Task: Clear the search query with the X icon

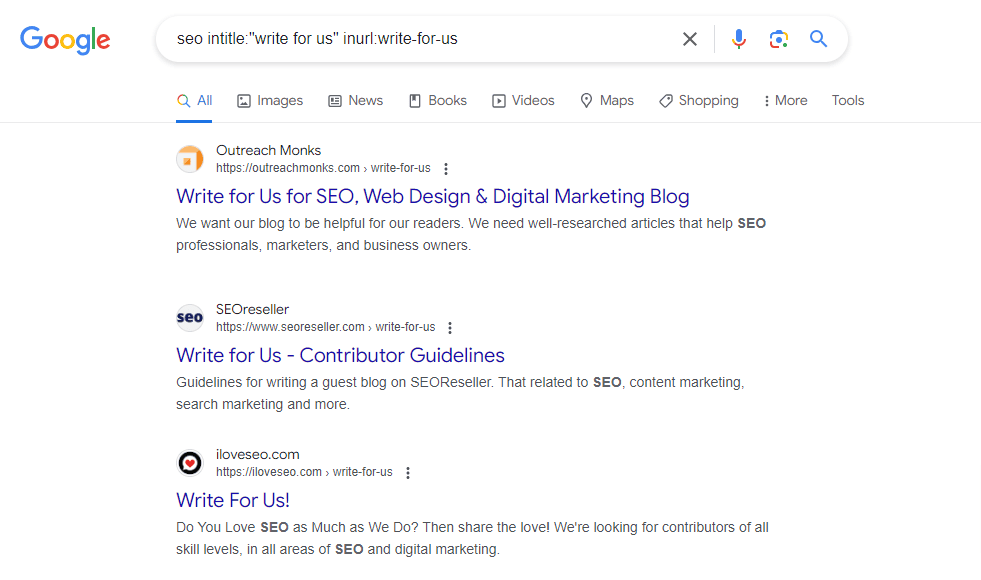Action: [689, 38]
